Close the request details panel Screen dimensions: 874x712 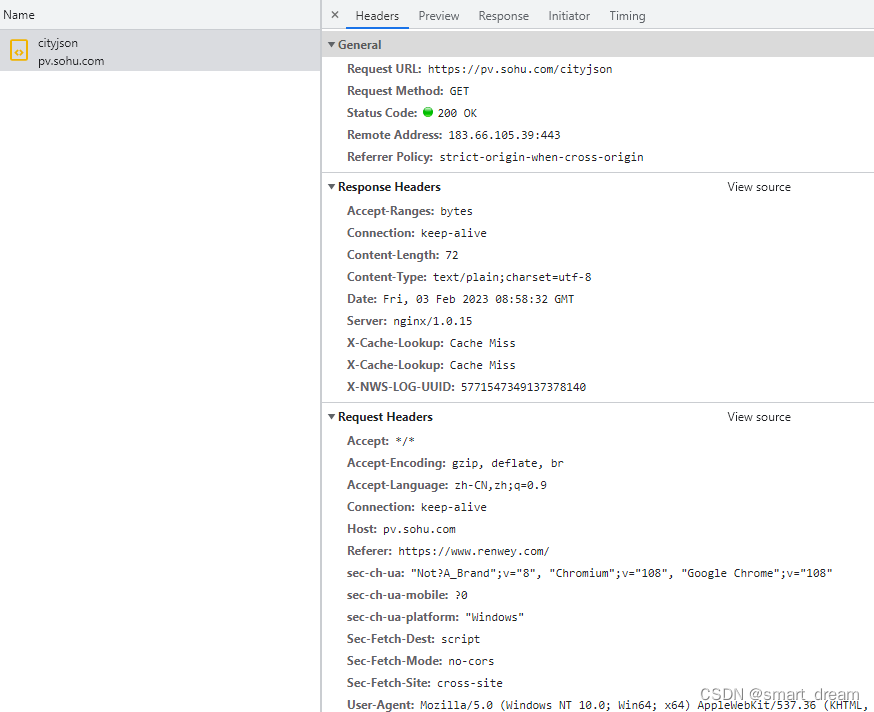(335, 15)
